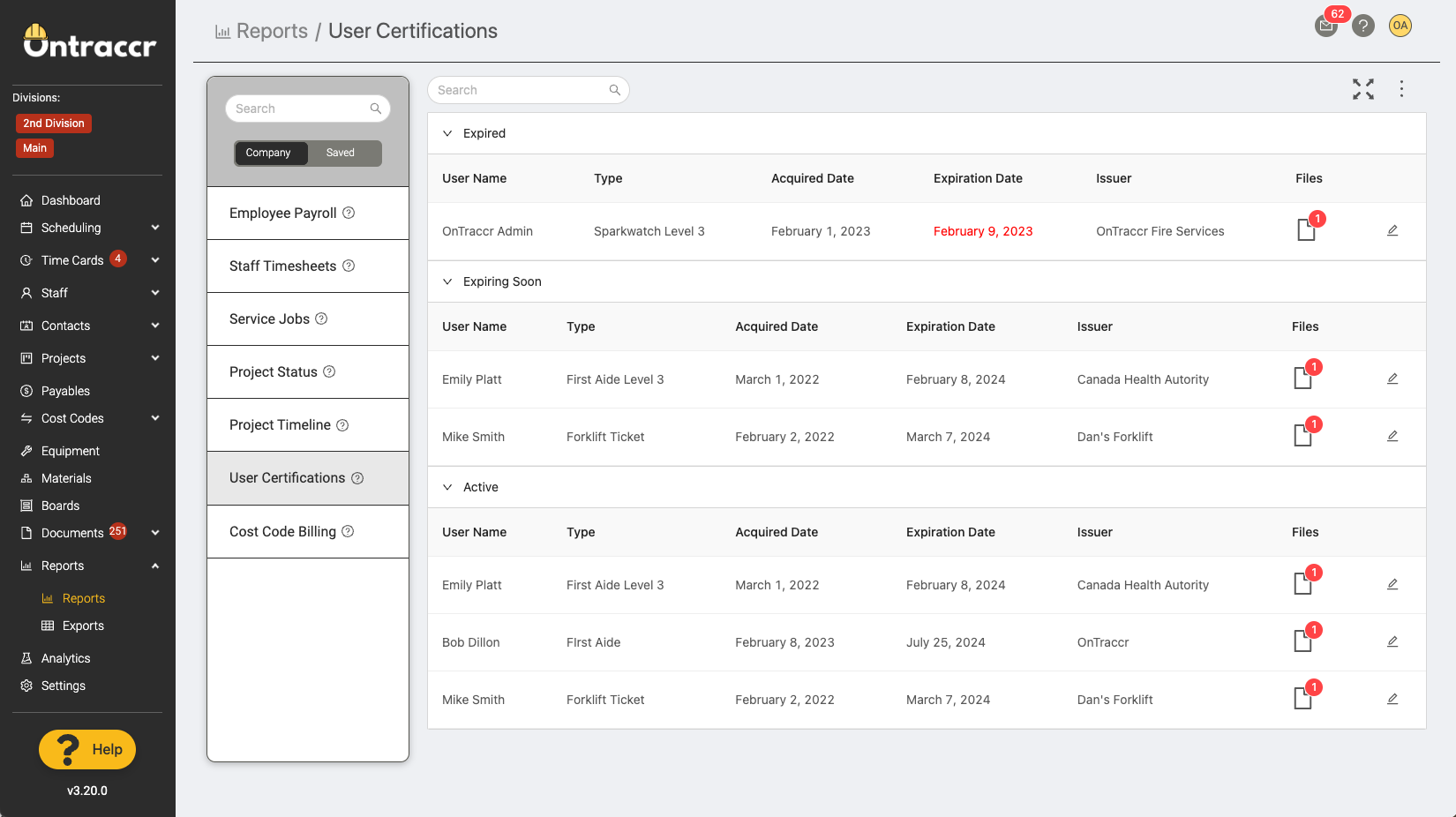Screen dimensions: 1456x817
Task: Open files for Emily Platt in Expiring Soon
Action: click(1302, 379)
